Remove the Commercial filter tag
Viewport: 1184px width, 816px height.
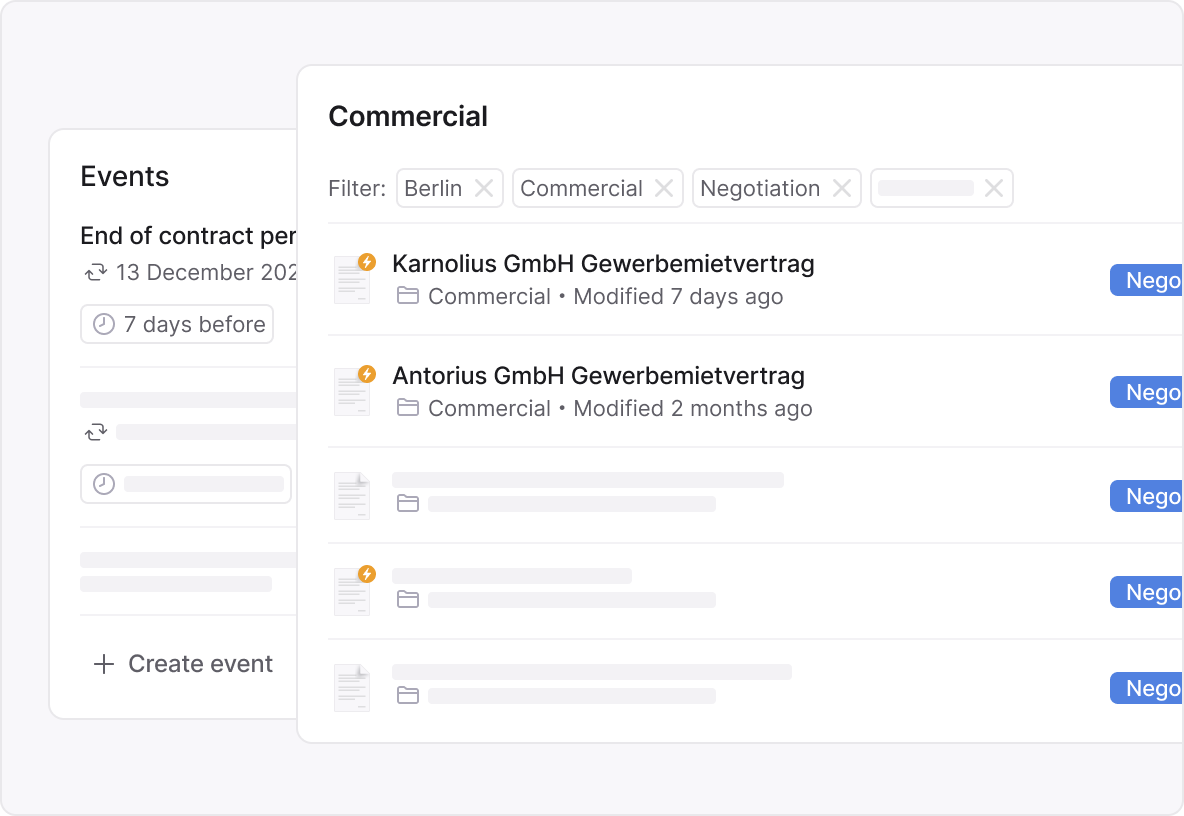pos(664,187)
